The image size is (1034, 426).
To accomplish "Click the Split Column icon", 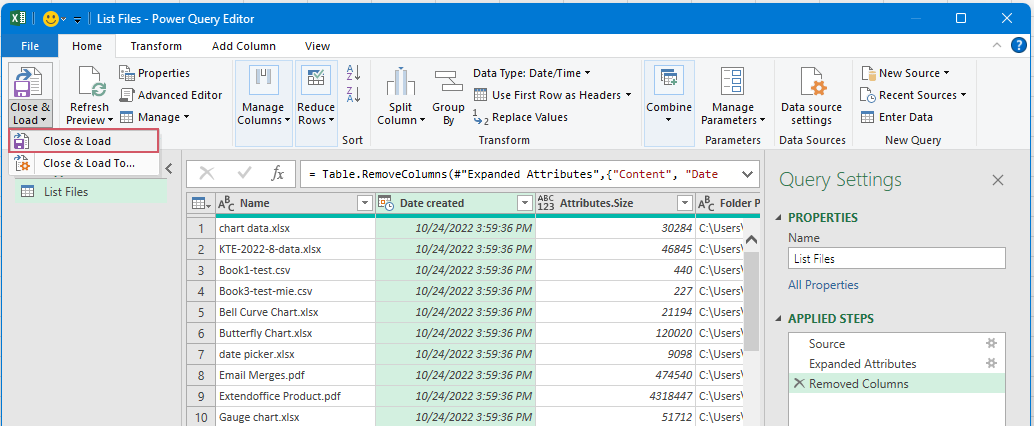I will (x=400, y=82).
